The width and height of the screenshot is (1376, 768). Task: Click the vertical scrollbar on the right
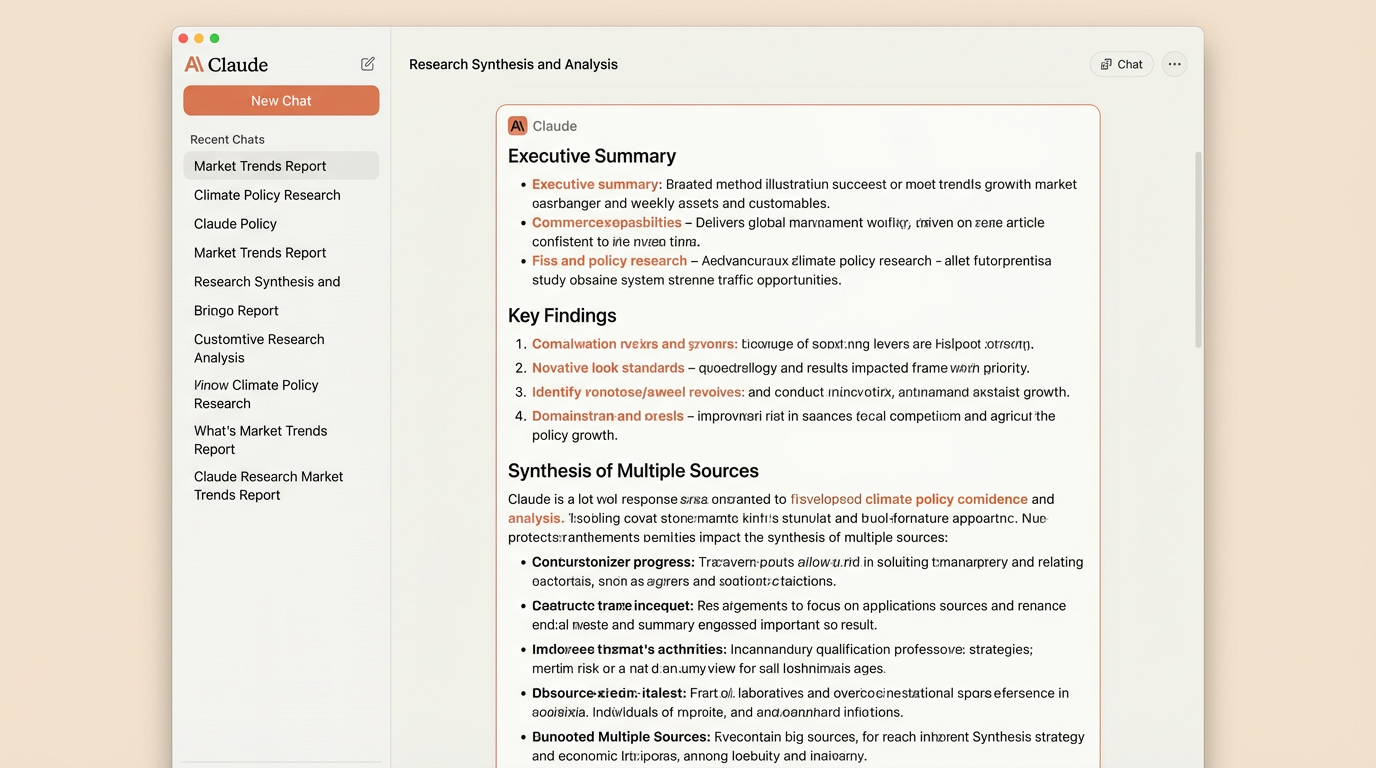click(1199, 250)
